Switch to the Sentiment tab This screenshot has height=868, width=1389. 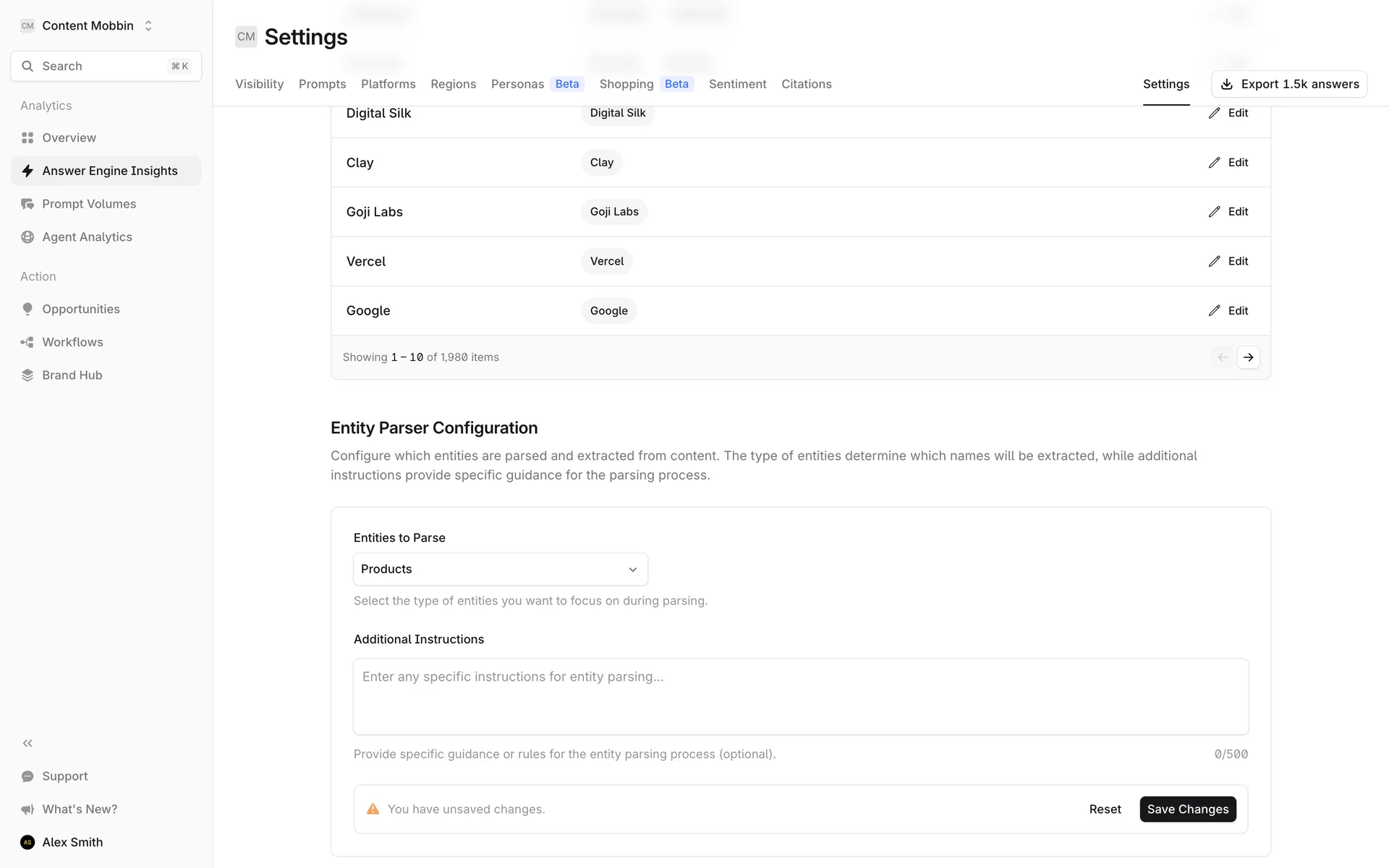point(737,84)
